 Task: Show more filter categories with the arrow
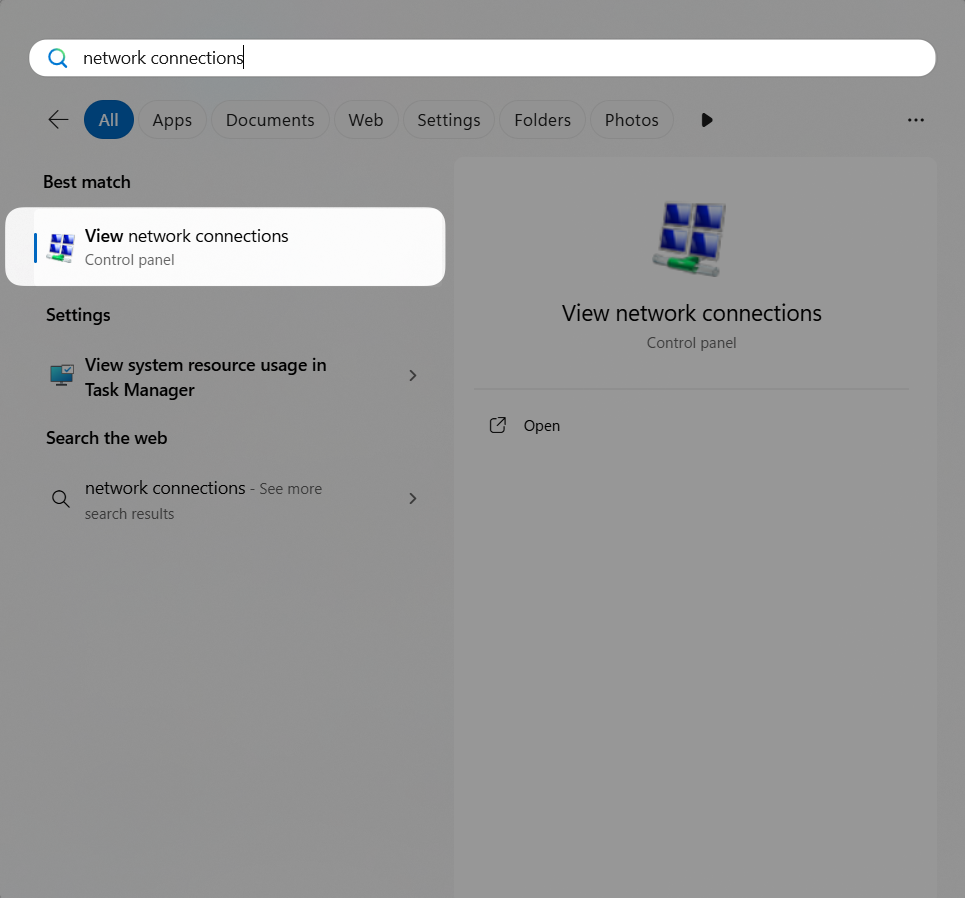point(707,120)
